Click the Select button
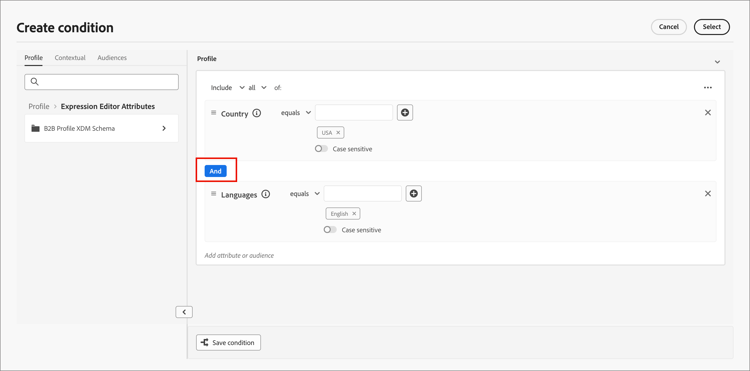 712,27
